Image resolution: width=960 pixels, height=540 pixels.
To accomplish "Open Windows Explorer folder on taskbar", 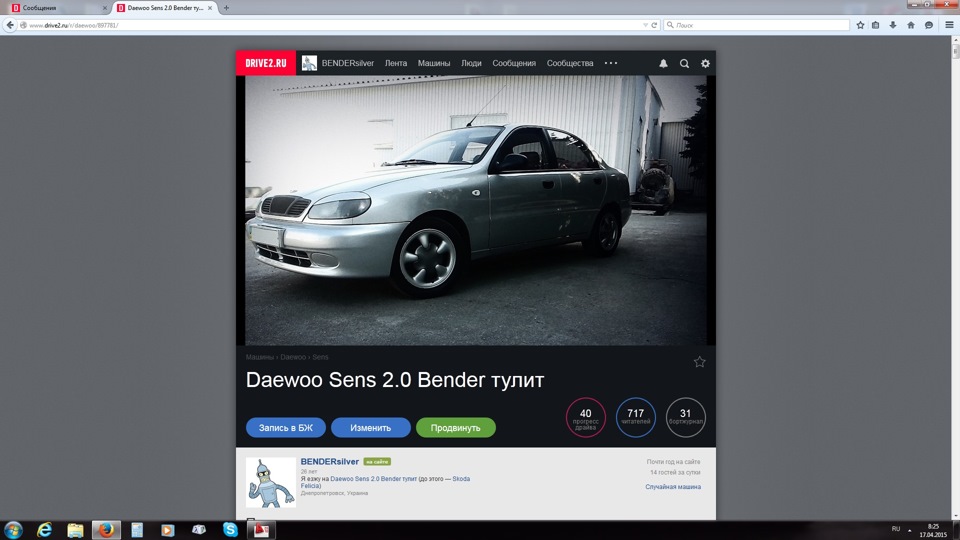I will 75,530.
